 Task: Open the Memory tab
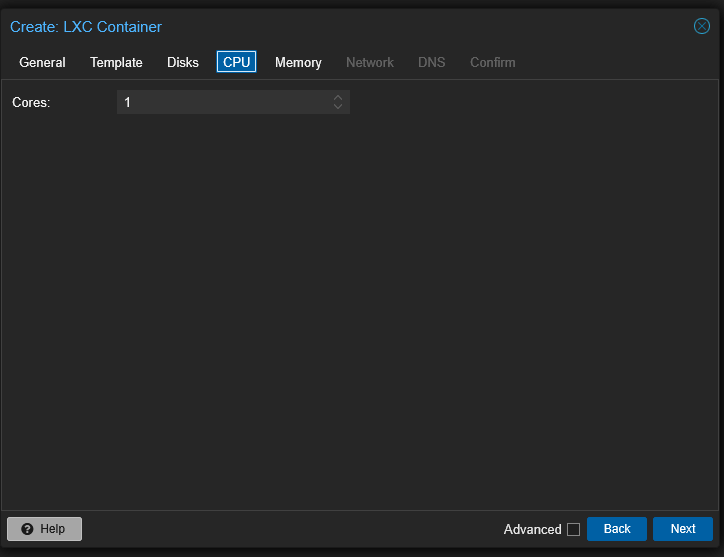298,62
